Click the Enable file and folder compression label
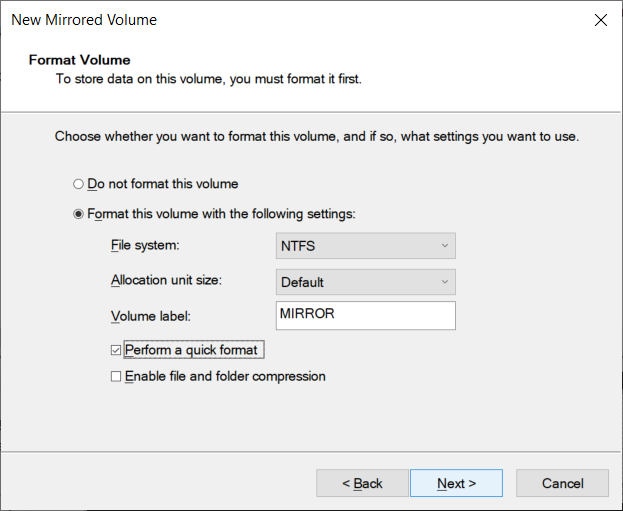Viewport: 623px width, 511px height. tap(225, 376)
